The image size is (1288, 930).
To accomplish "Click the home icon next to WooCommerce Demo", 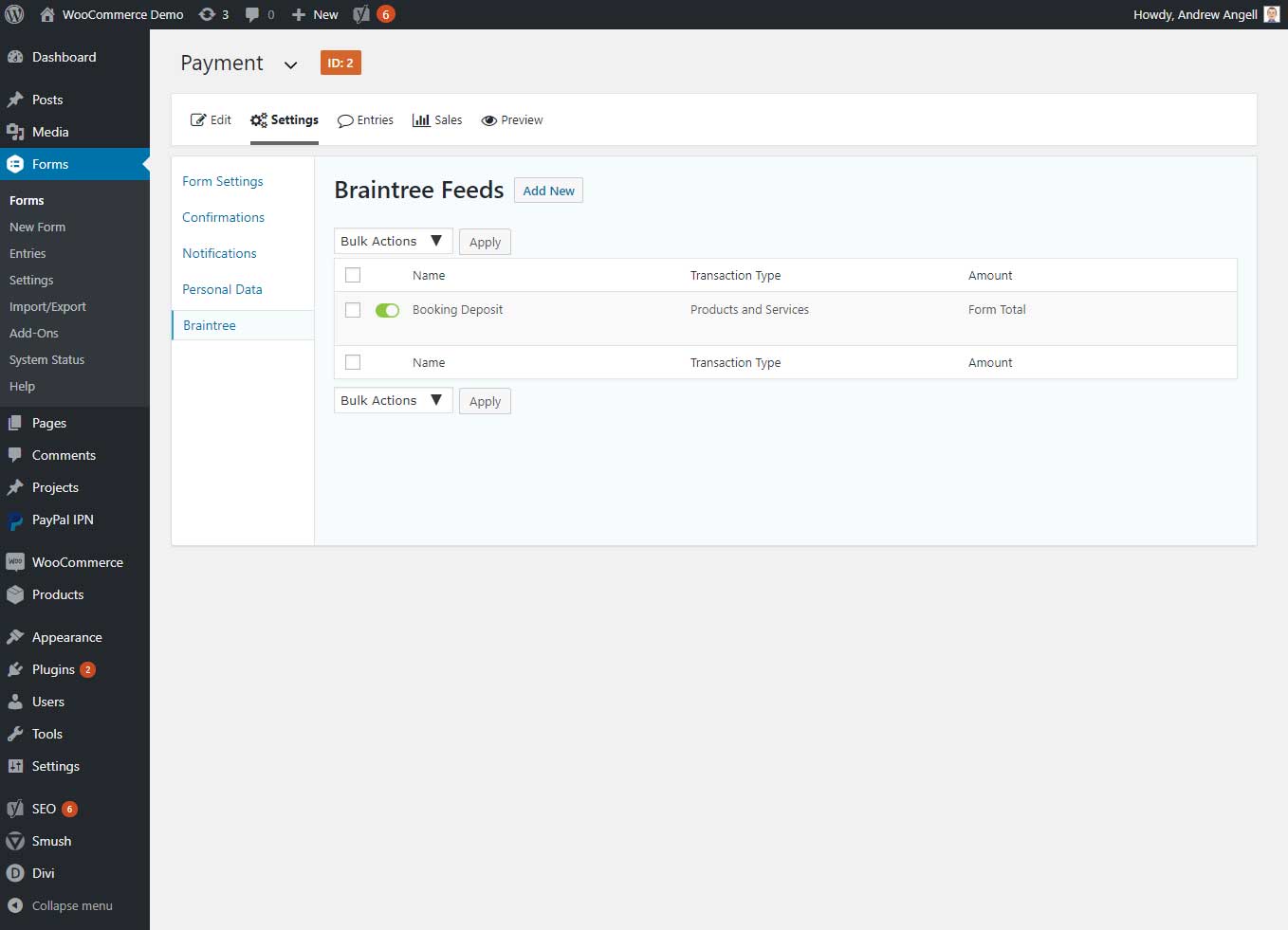I will click(47, 14).
